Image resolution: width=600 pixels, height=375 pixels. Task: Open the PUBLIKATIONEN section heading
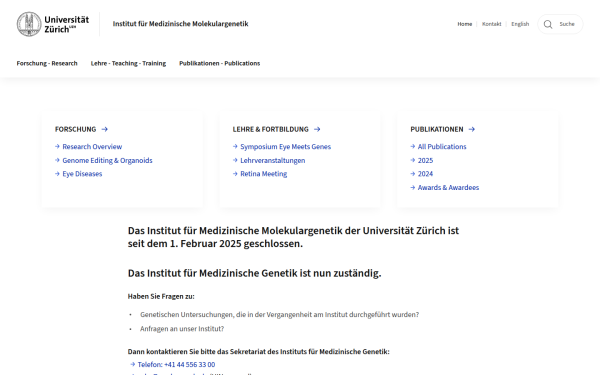click(x=437, y=129)
